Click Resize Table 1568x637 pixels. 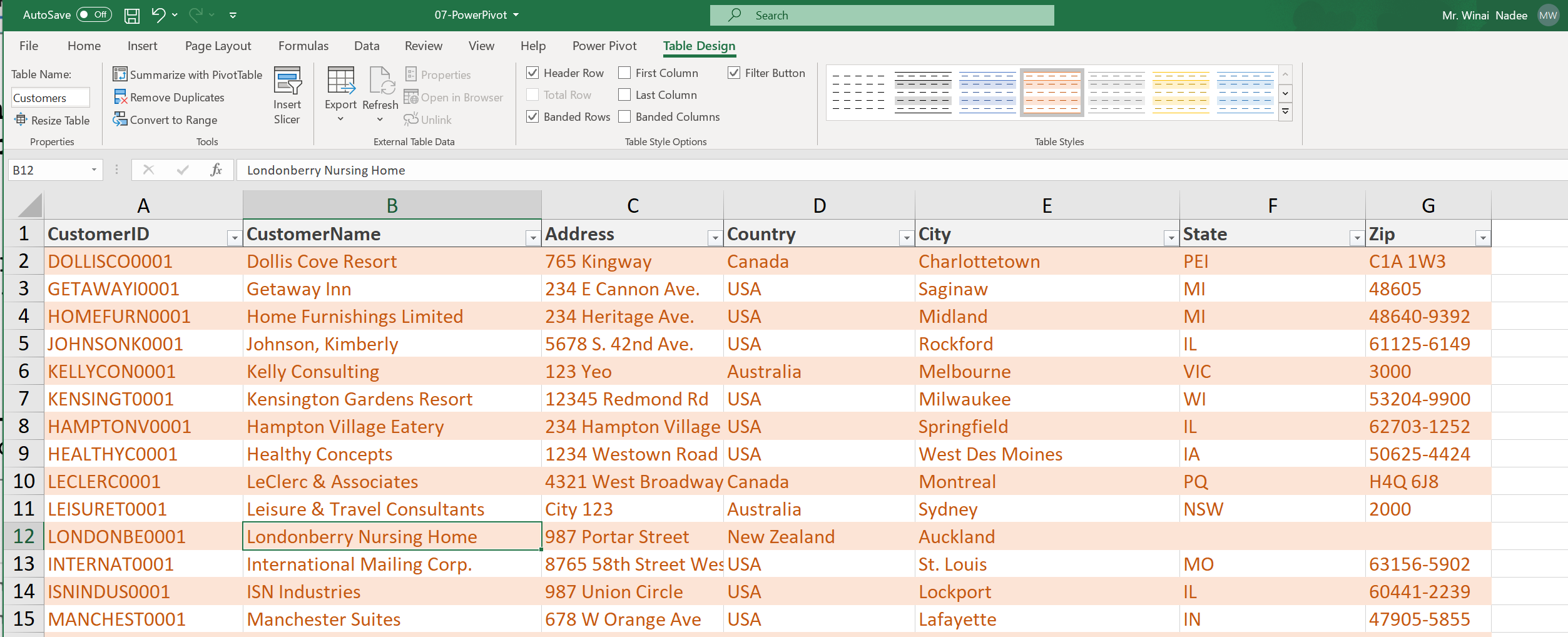click(53, 120)
